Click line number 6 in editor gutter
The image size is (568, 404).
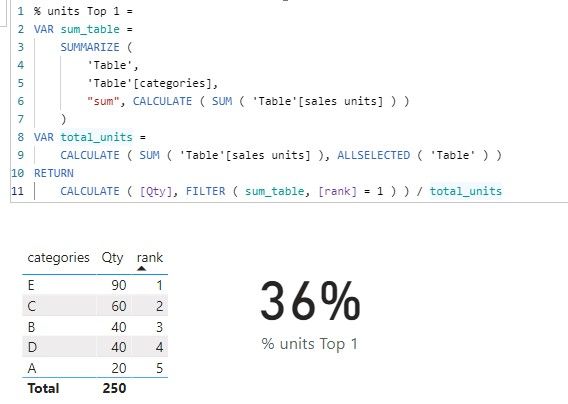coord(20,101)
